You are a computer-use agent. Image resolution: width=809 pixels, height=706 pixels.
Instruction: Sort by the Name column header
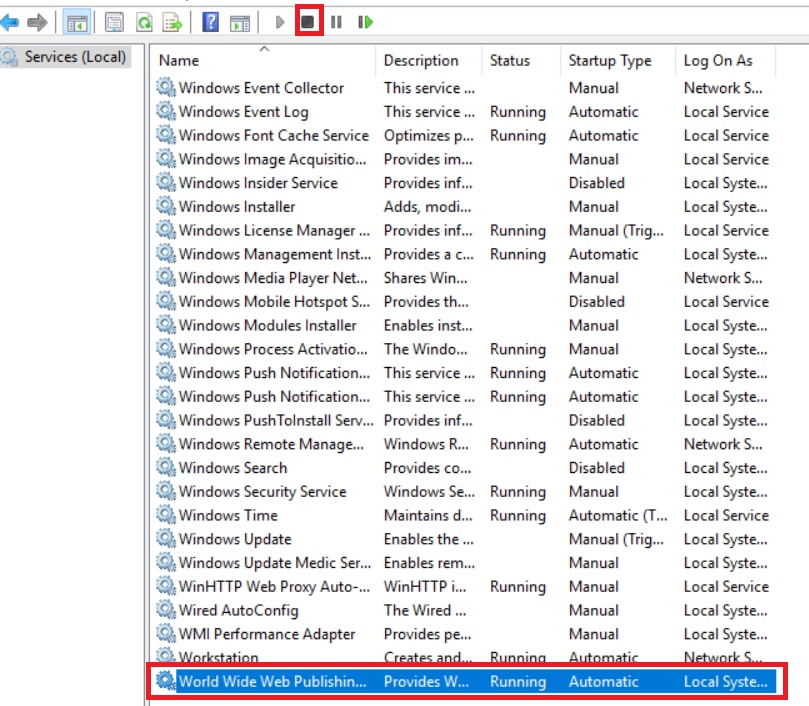coord(179,60)
